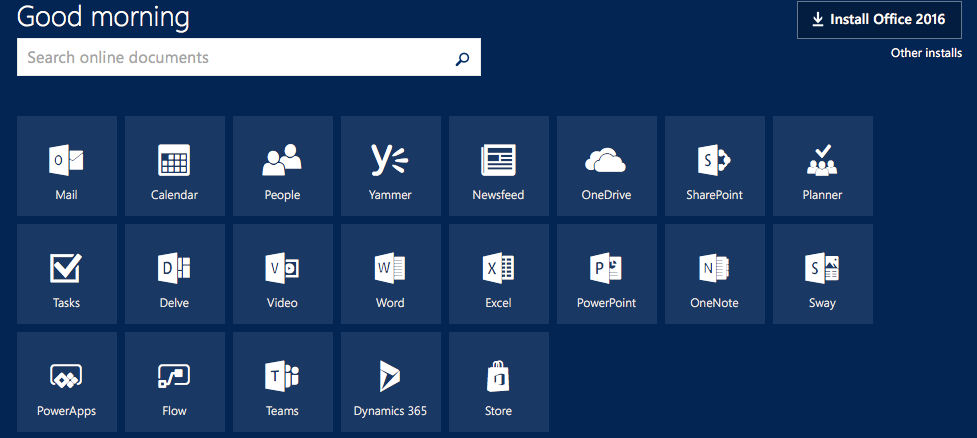This screenshot has width=977, height=438.
Task: Open the PowerApps tile
Action: [67, 382]
